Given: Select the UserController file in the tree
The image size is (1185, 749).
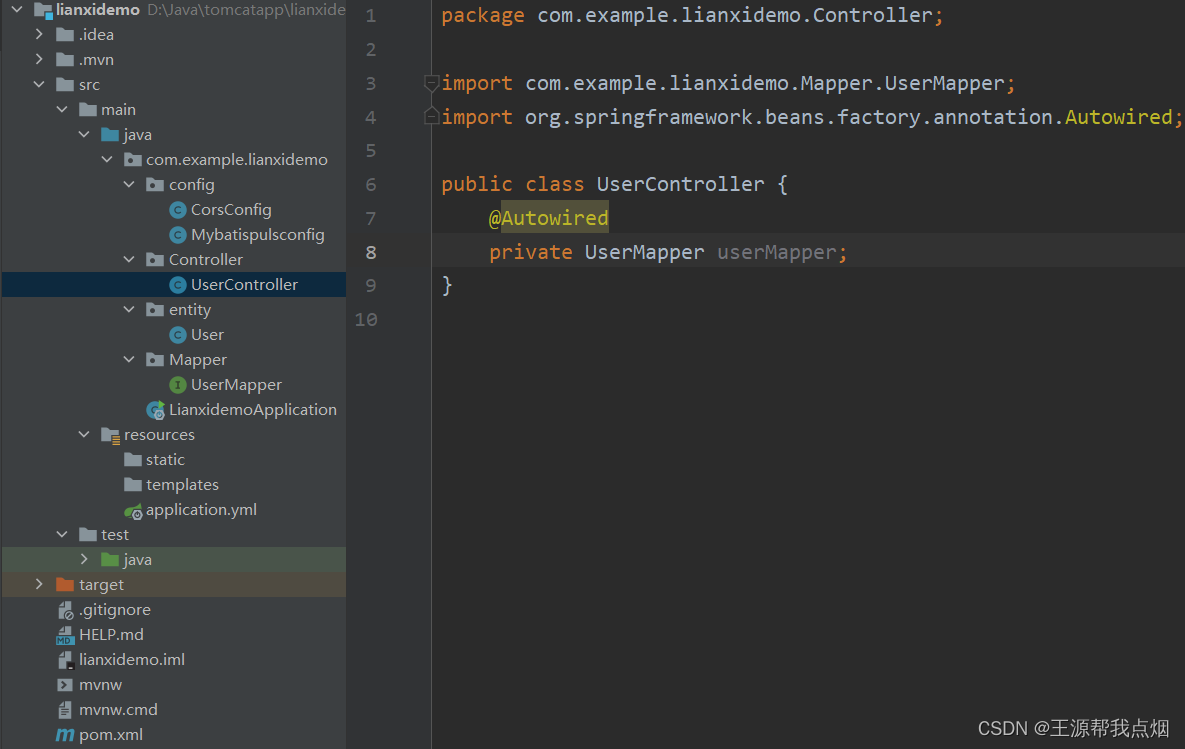Looking at the screenshot, I should pyautogui.click(x=244, y=284).
